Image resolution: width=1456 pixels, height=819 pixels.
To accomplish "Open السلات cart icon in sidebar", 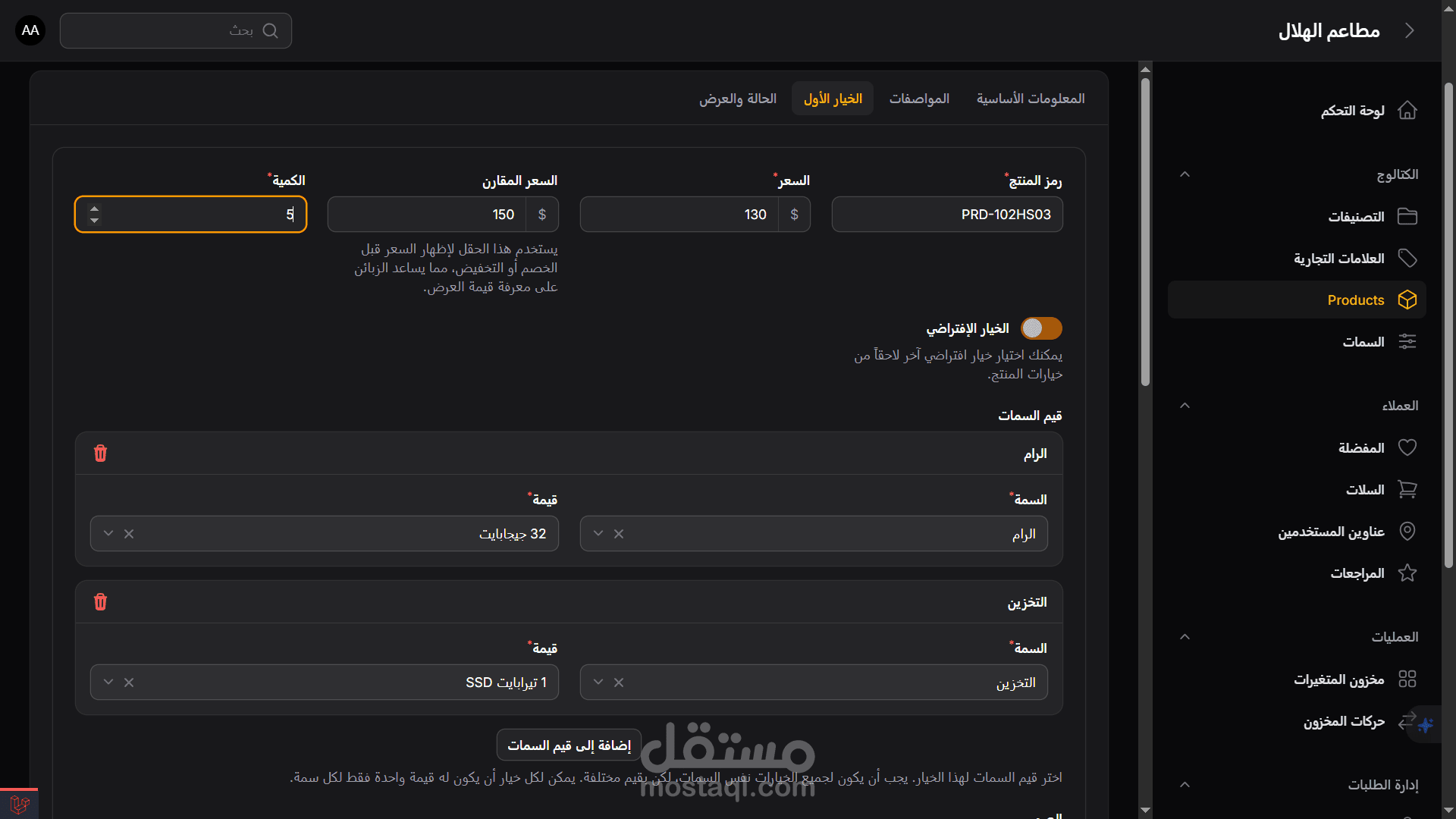I will click(x=1407, y=490).
